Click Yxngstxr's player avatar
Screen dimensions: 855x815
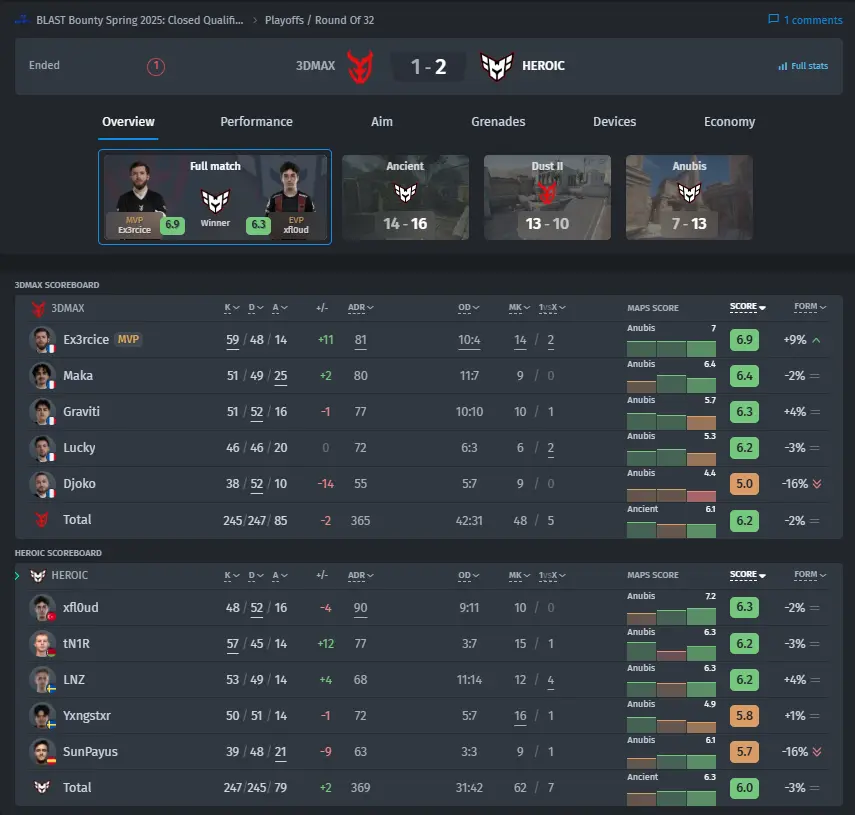pos(42,715)
